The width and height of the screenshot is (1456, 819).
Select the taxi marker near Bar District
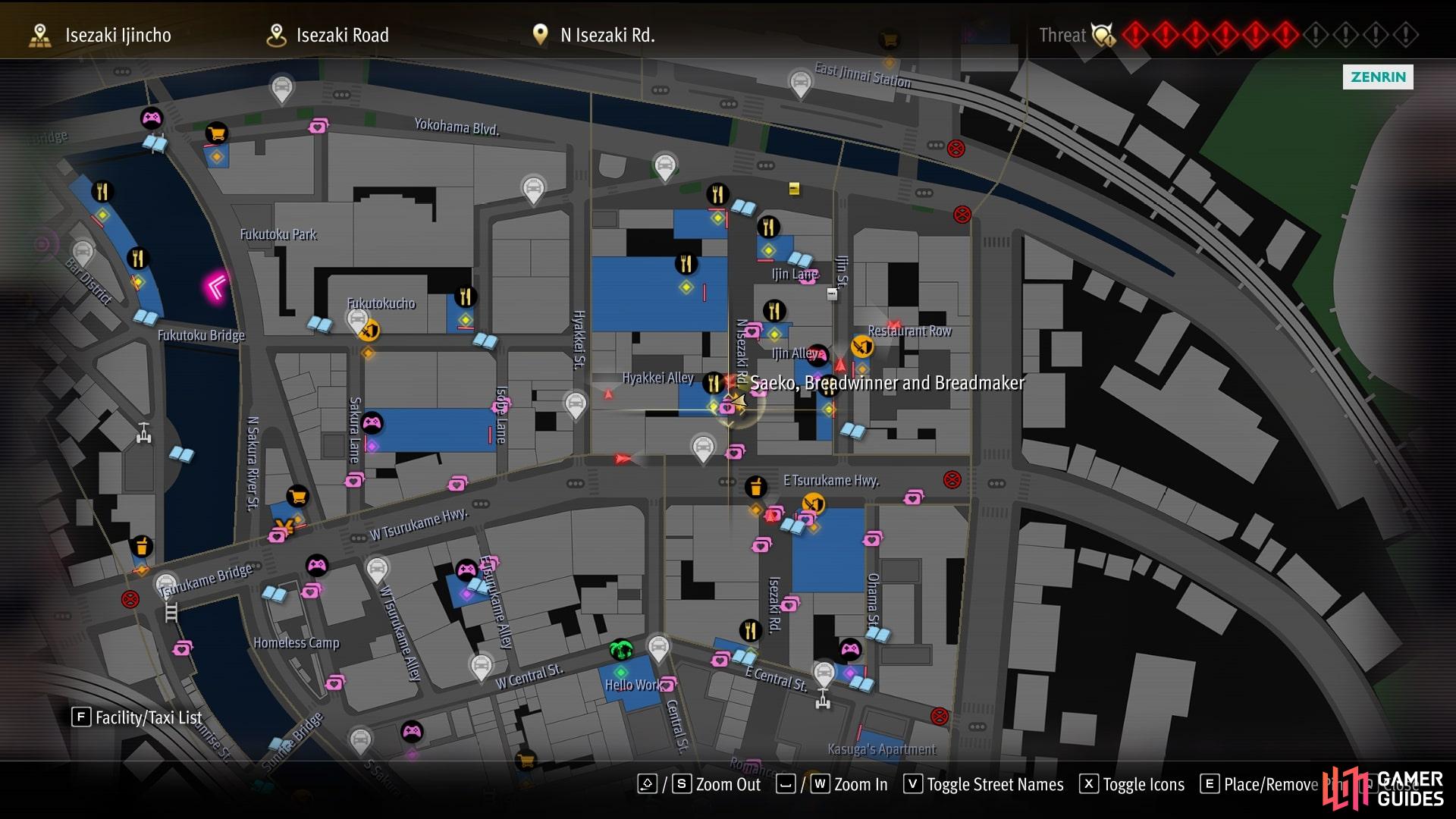[83, 253]
